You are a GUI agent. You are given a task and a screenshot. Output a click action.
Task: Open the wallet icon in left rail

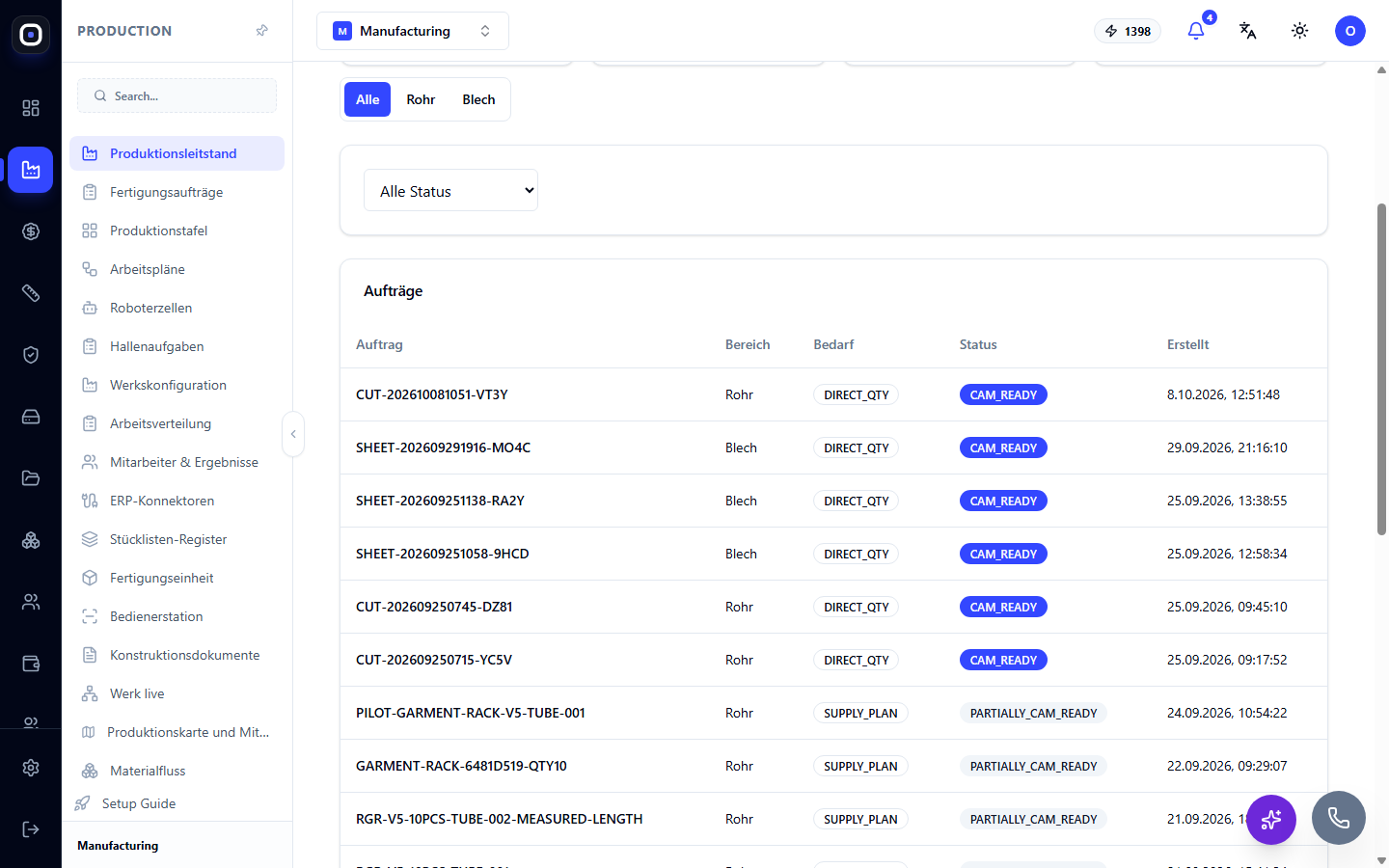31,664
